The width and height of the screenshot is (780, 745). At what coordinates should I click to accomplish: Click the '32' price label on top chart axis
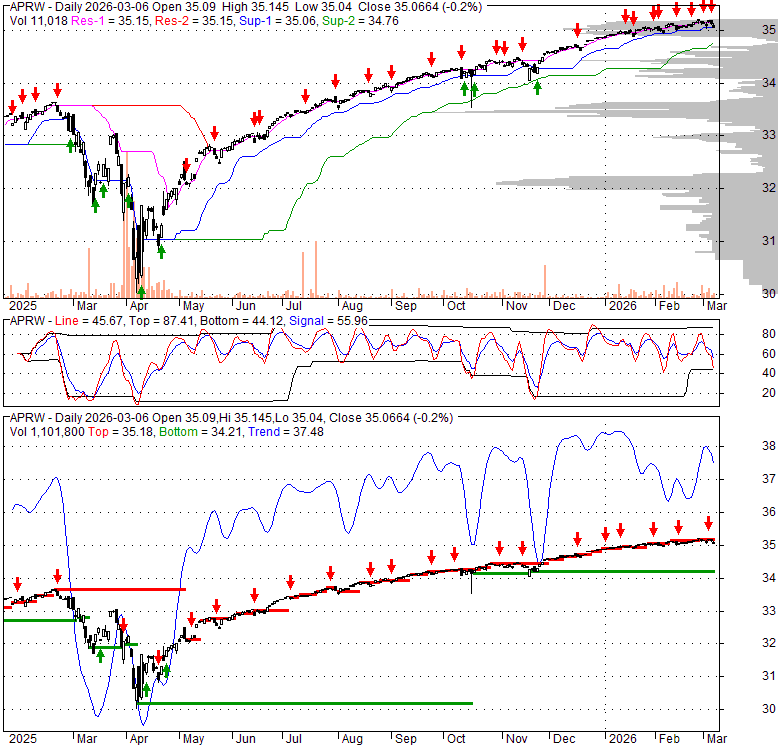(x=769, y=187)
